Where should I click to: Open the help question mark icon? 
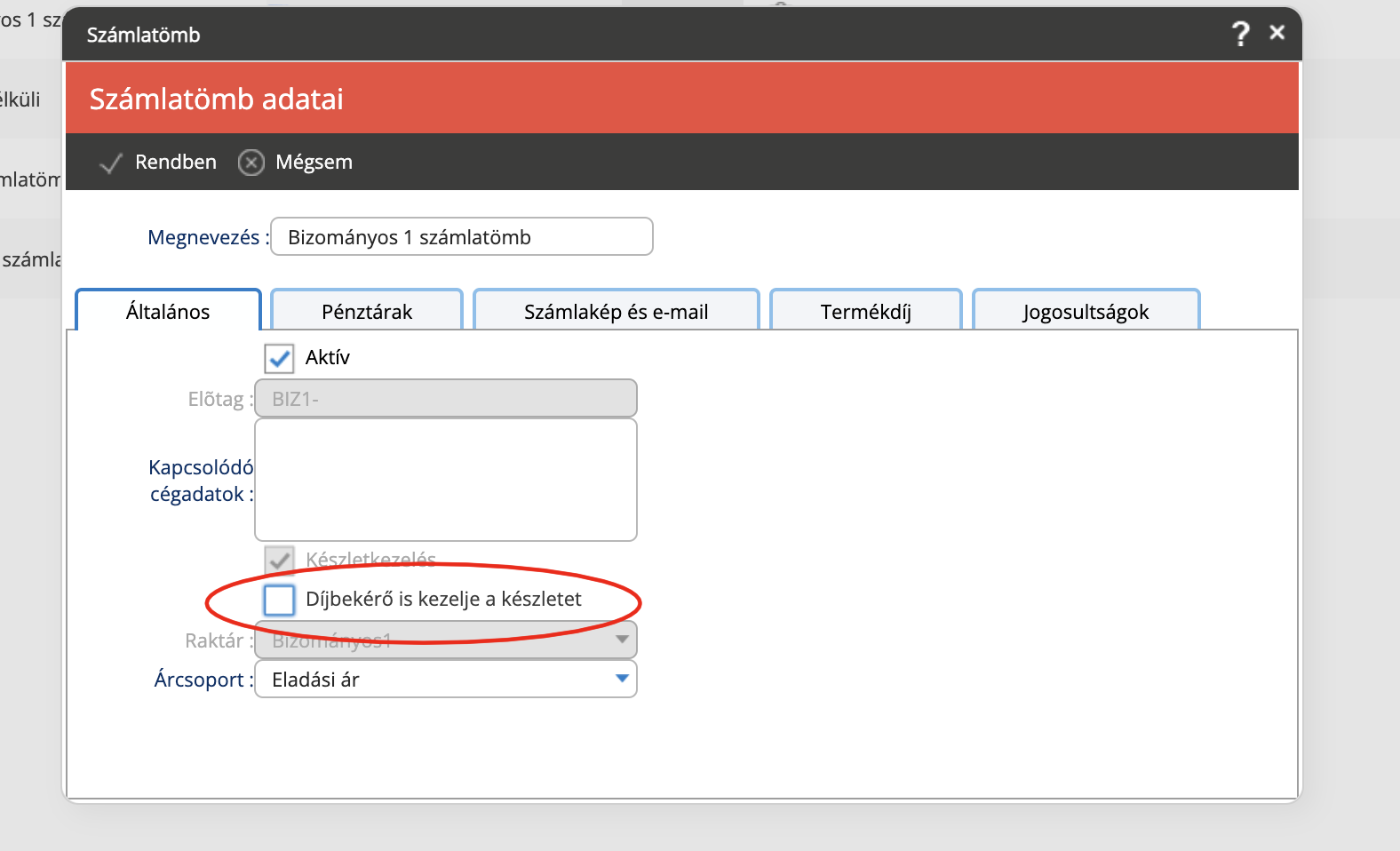click(1240, 35)
